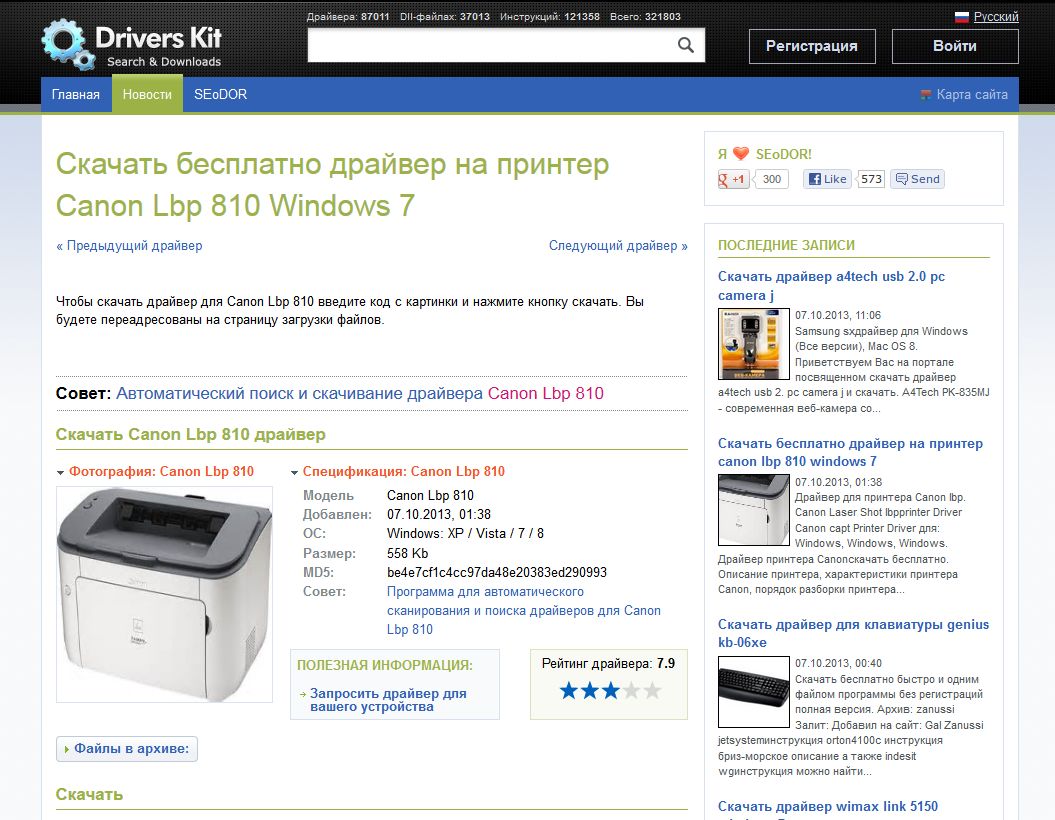
Task: Open Скачать драйвер для клавиатуры genius post
Action: click(x=853, y=634)
